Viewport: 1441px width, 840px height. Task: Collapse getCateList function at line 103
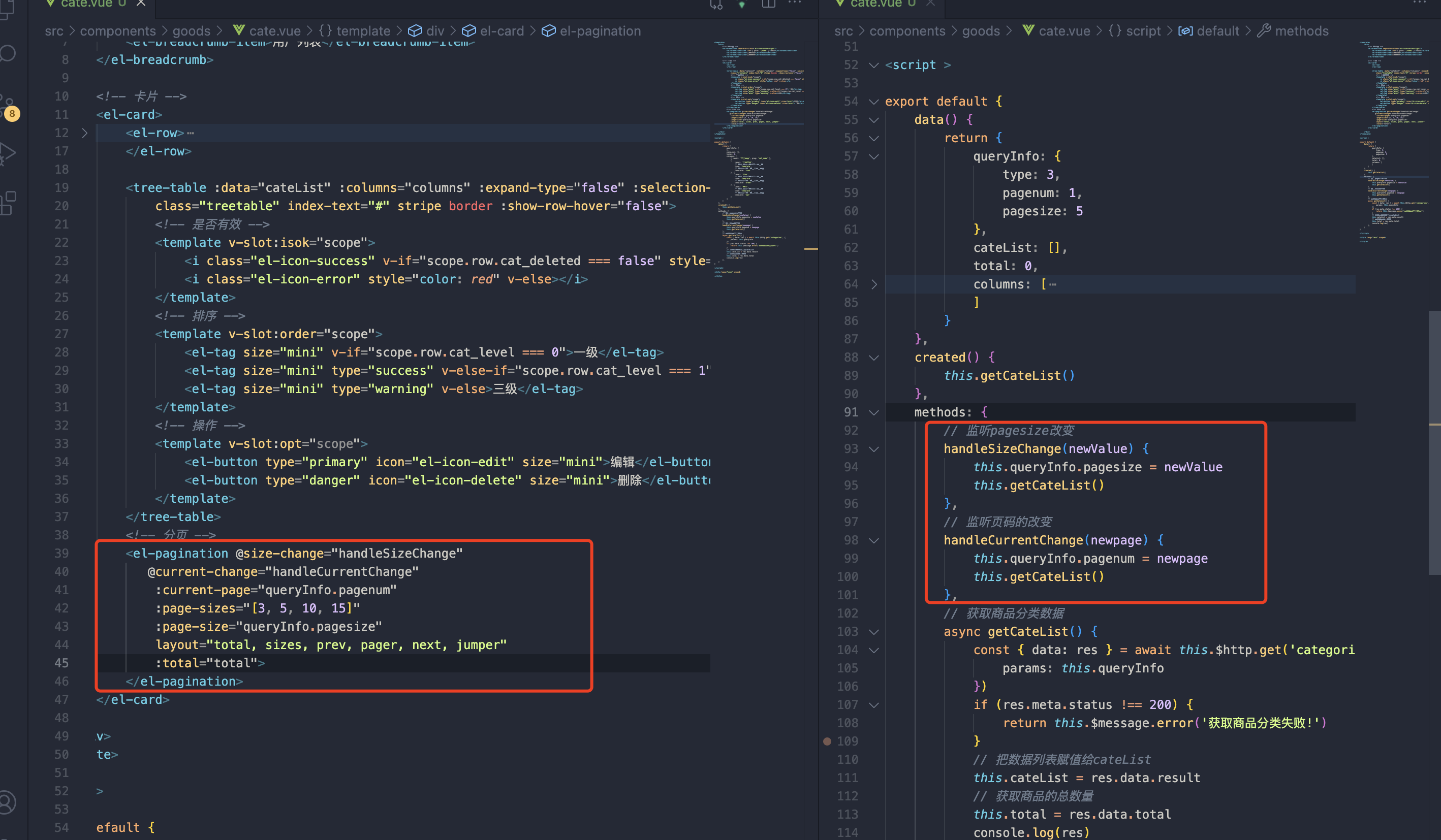coord(874,632)
